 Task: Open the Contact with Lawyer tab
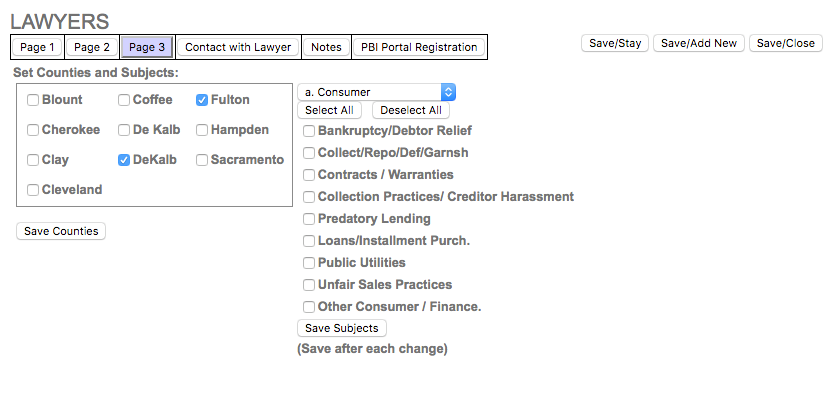[238, 47]
